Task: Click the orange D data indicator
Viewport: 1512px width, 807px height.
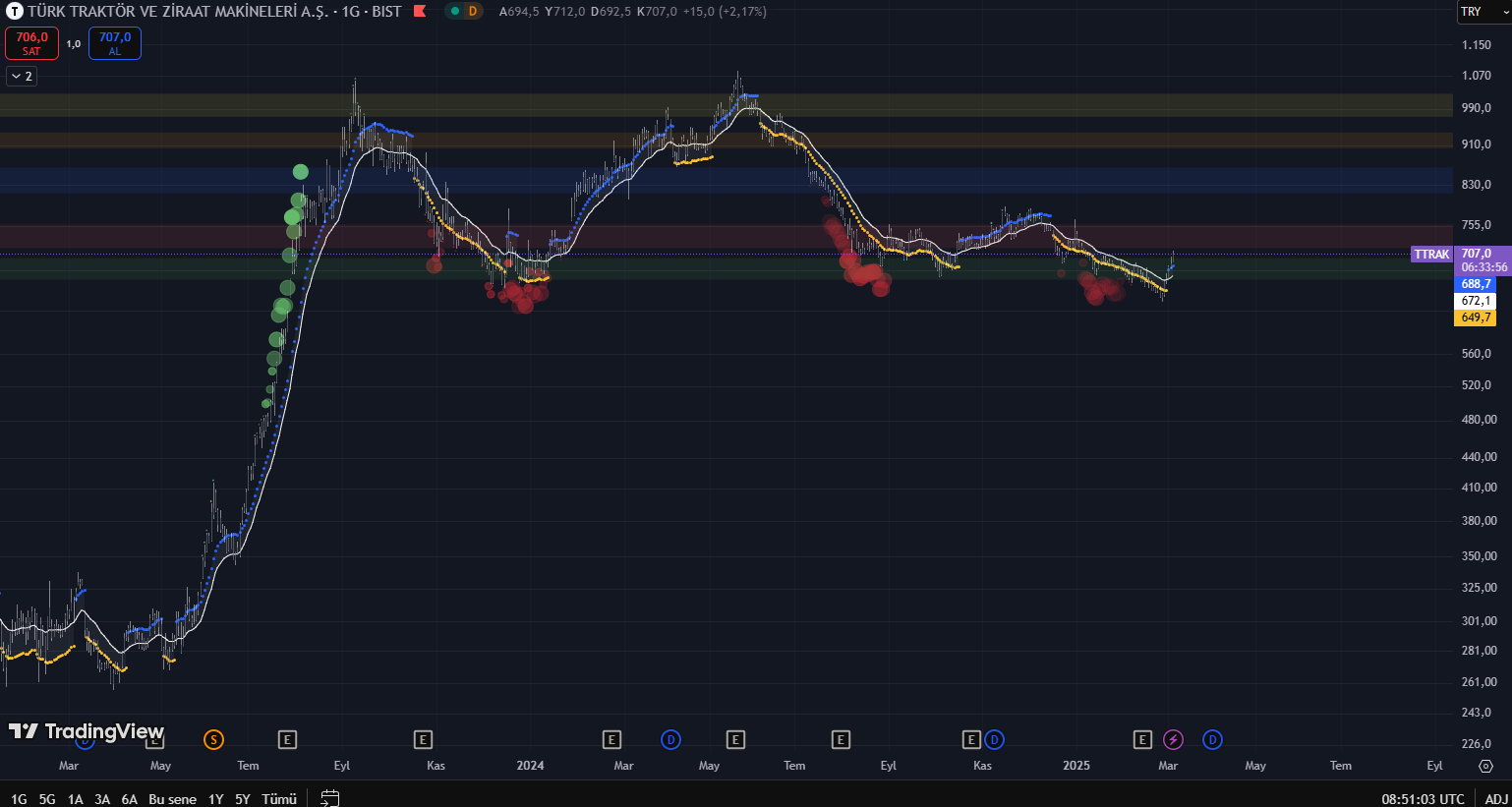Action: tap(473, 12)
